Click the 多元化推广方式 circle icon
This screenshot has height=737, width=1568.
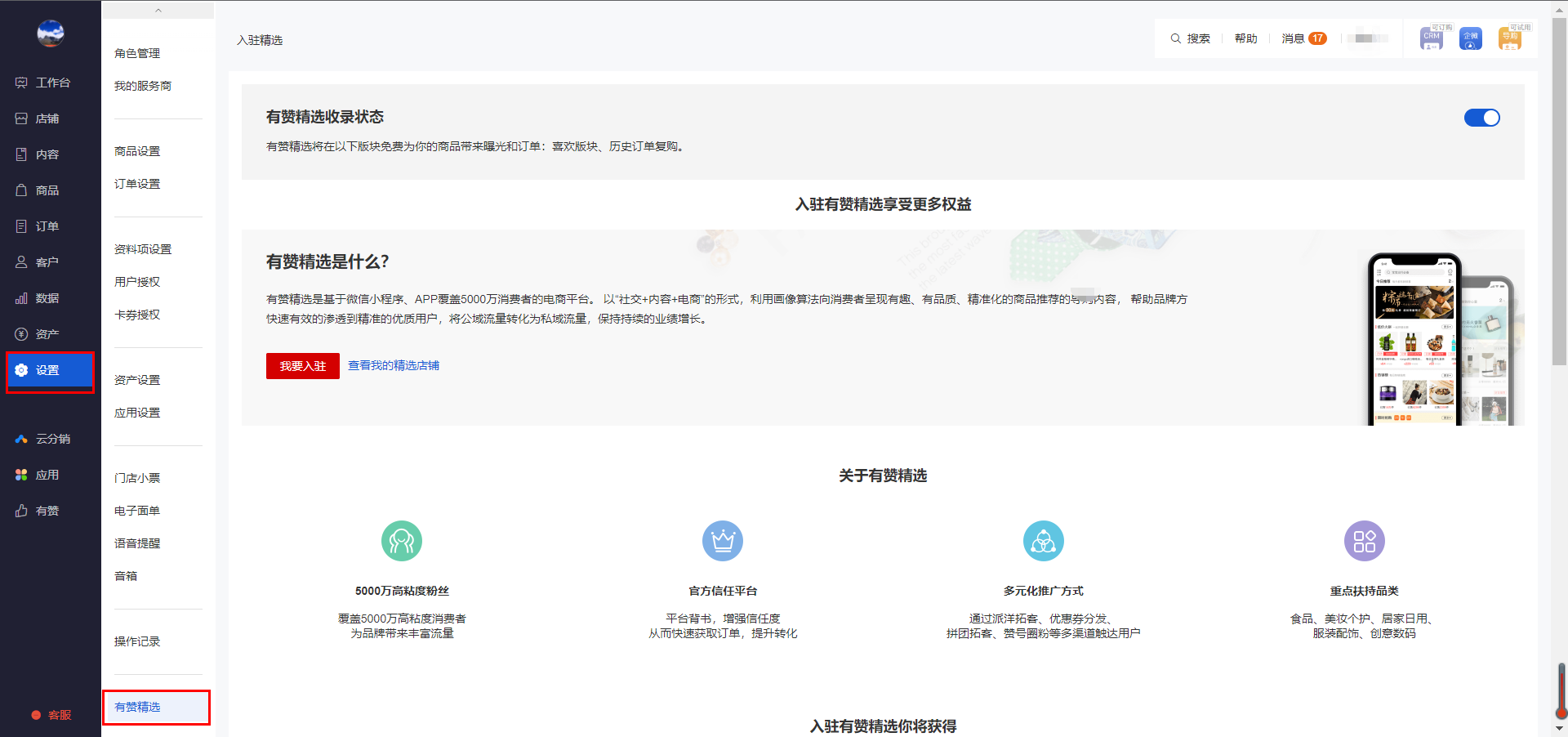pyautogui.click(x=1044, y=541)
